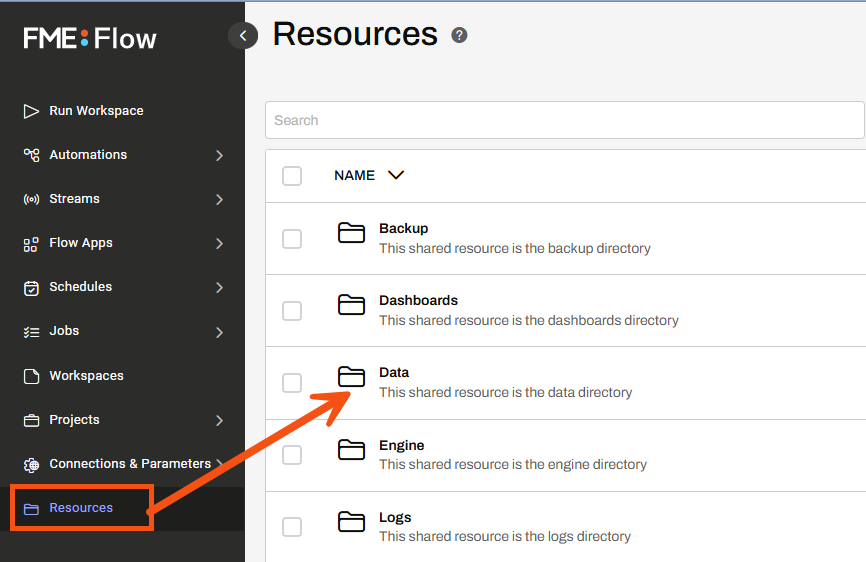Image resolution: width=866 pixels, height=562 pixels.
Task: Select Jobs in the sidebar
Action: (64, 331)
